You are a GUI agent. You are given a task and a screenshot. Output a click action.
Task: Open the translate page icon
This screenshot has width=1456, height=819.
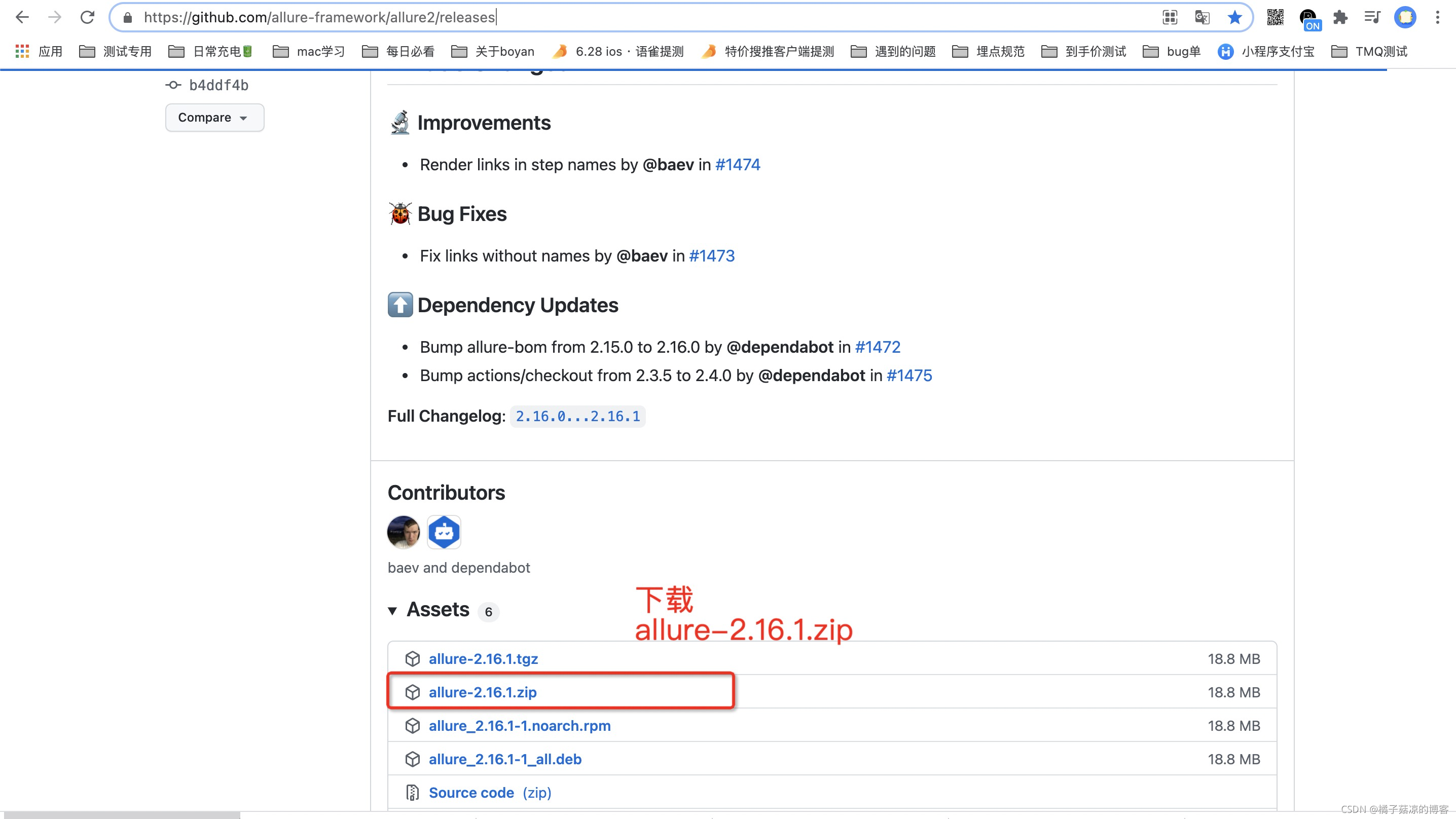(1202, 18)
